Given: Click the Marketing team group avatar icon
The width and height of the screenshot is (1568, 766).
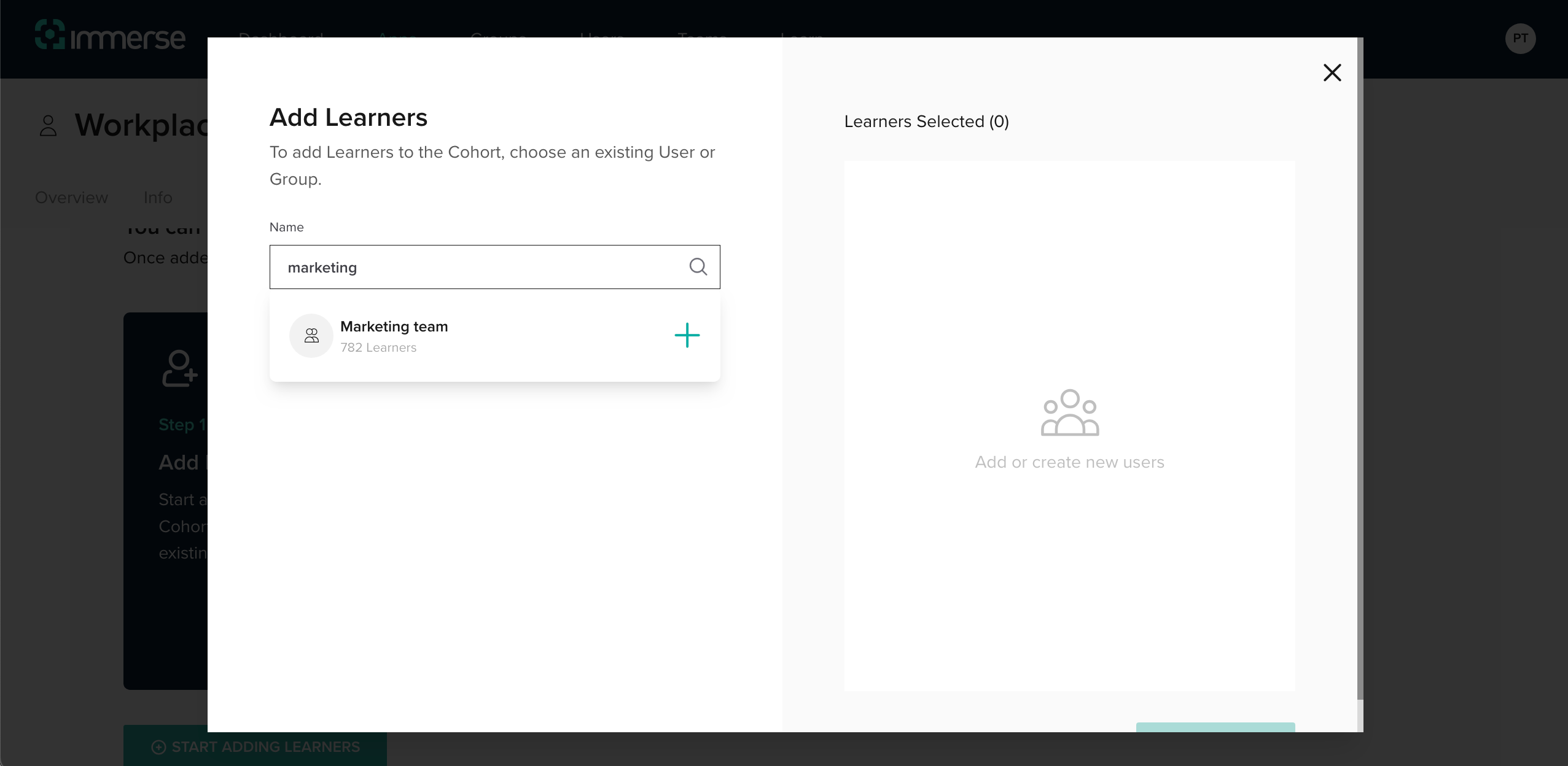Looking at the screenshot, I should (x=311, y=335).
